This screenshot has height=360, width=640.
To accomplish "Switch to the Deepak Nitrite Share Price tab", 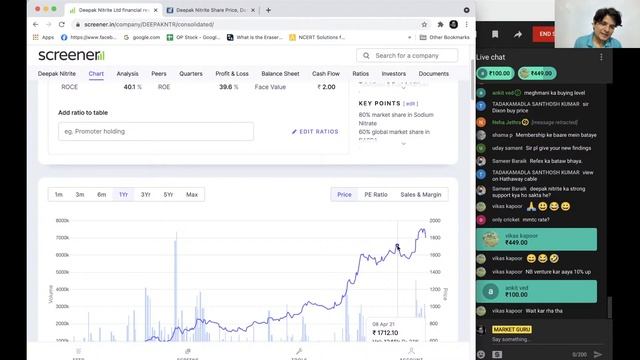I will click(x=210, y=10).
